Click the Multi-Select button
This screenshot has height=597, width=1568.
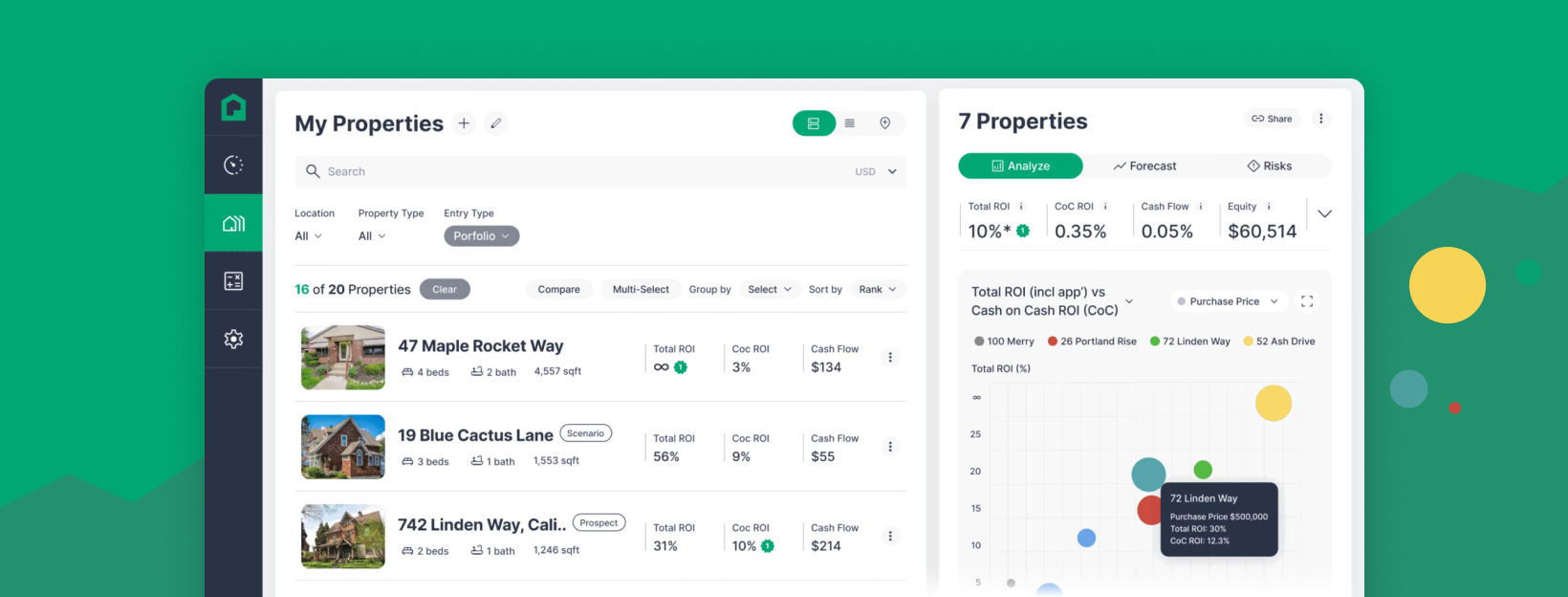click(641, 290)
